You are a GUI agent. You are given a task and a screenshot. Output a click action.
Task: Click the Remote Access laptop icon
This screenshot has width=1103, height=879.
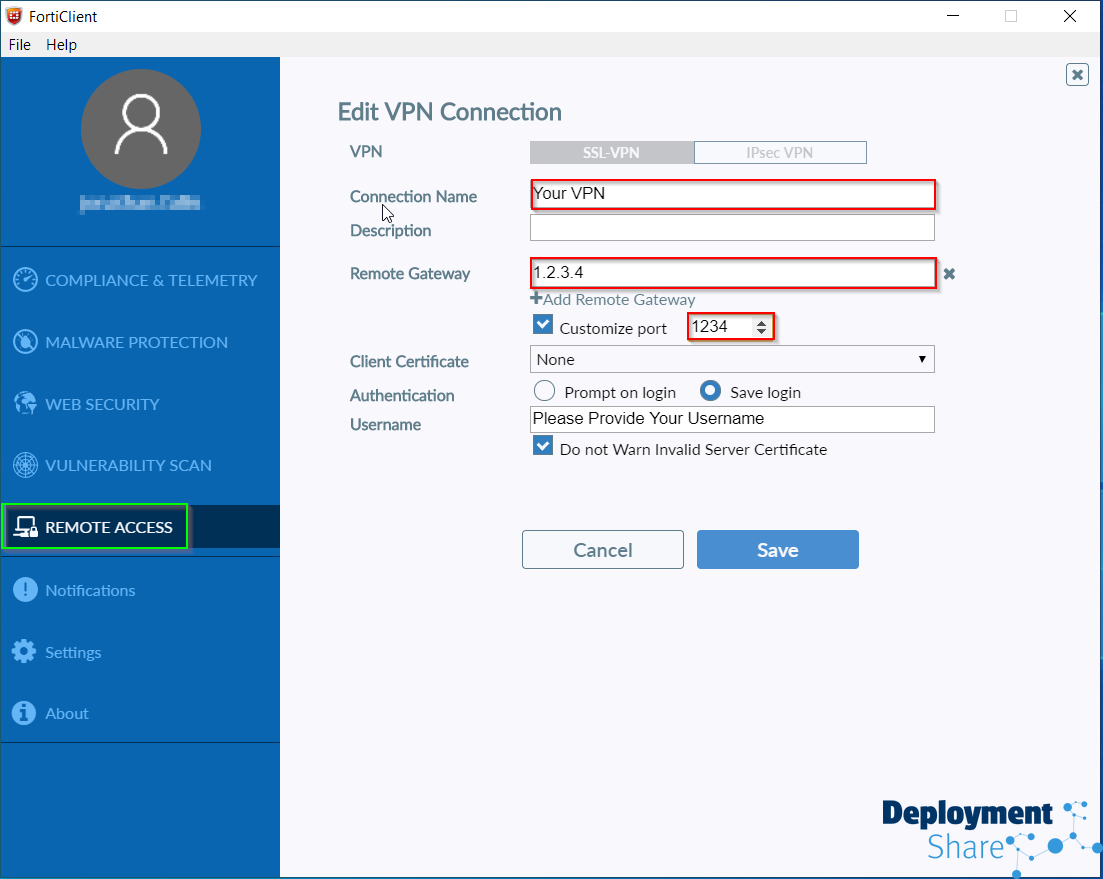point(25,527)
